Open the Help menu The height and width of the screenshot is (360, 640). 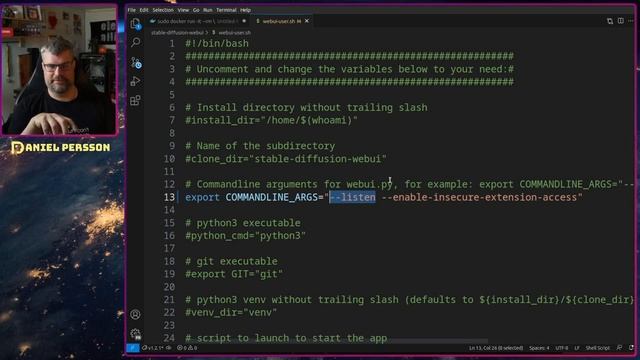point(245,10)
